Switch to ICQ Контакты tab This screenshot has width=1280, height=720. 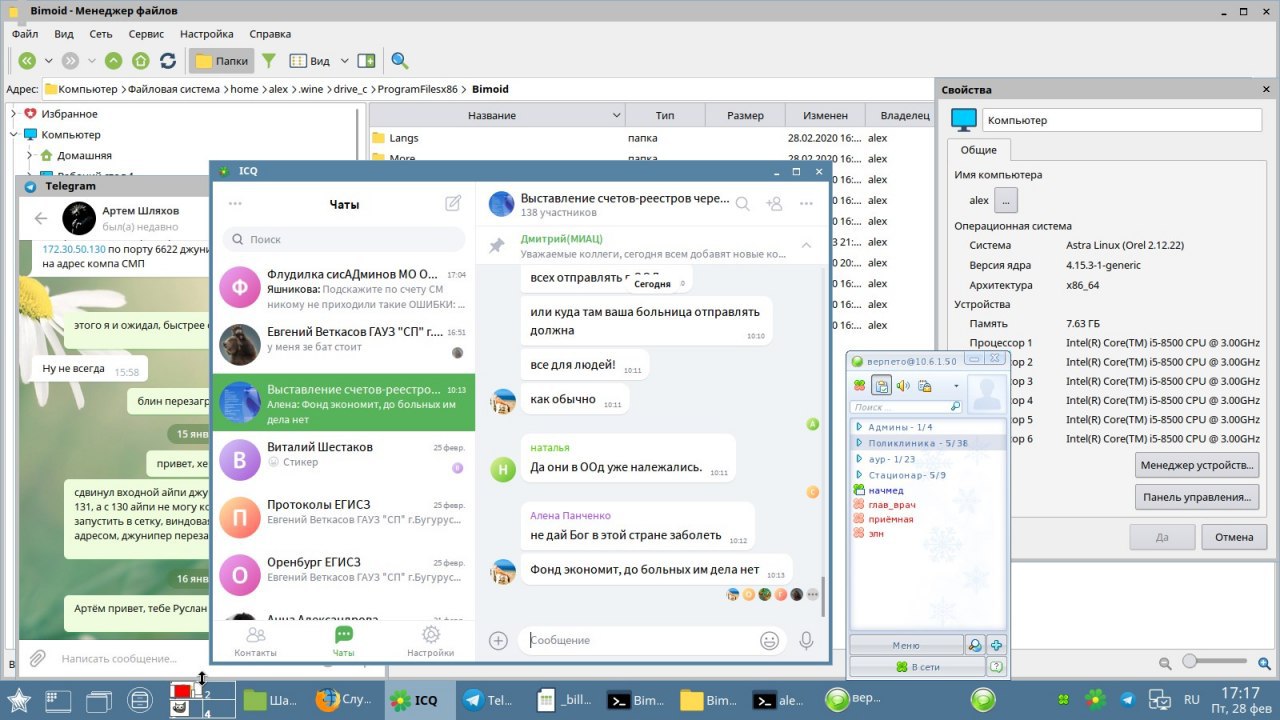(x=256, y=641)
